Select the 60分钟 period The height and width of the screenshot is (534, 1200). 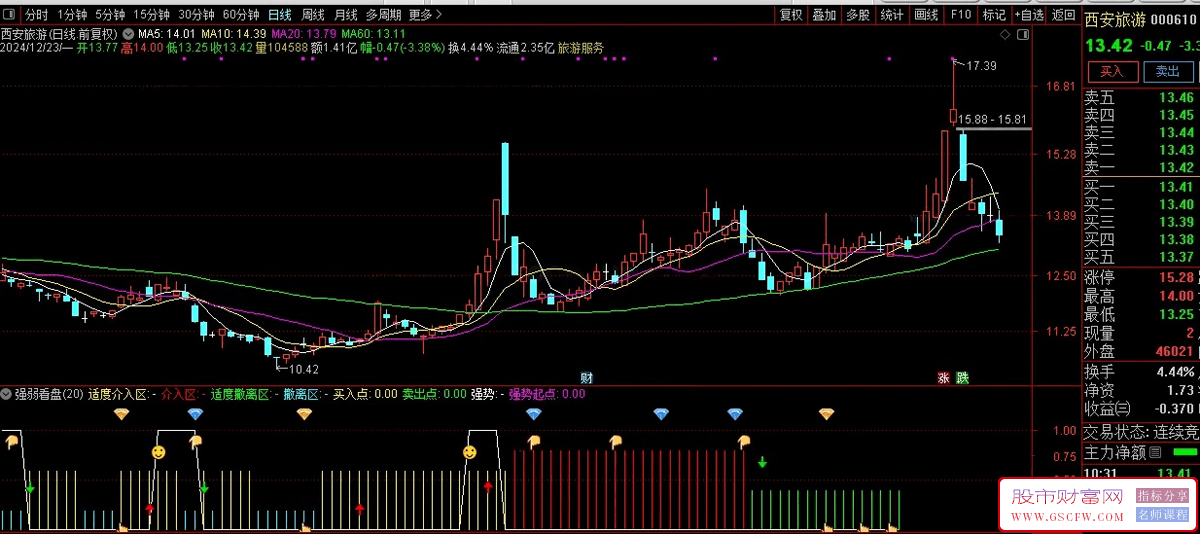(x=241, y=15)
